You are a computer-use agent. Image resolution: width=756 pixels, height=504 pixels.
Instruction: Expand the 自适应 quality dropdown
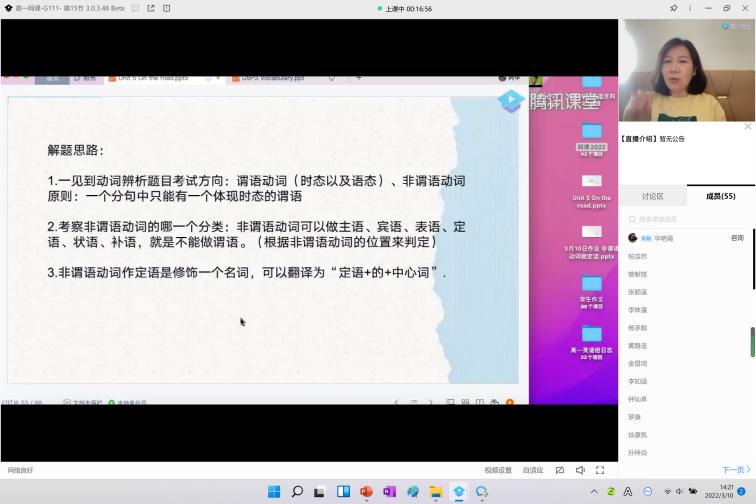[532, 470]
